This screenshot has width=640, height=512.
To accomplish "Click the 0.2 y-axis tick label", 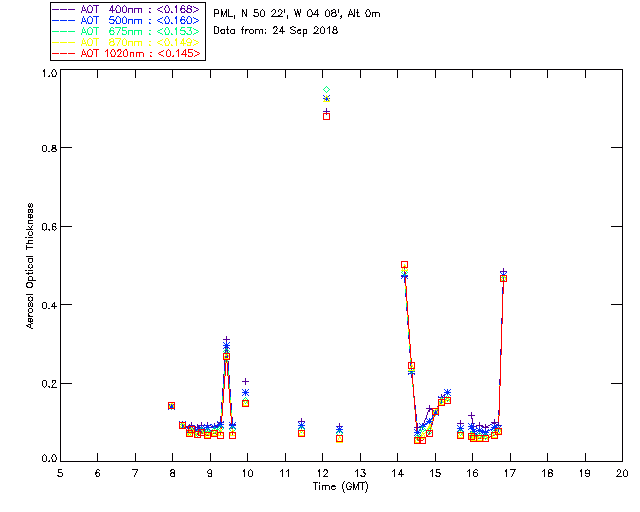I will coord(49,384).
